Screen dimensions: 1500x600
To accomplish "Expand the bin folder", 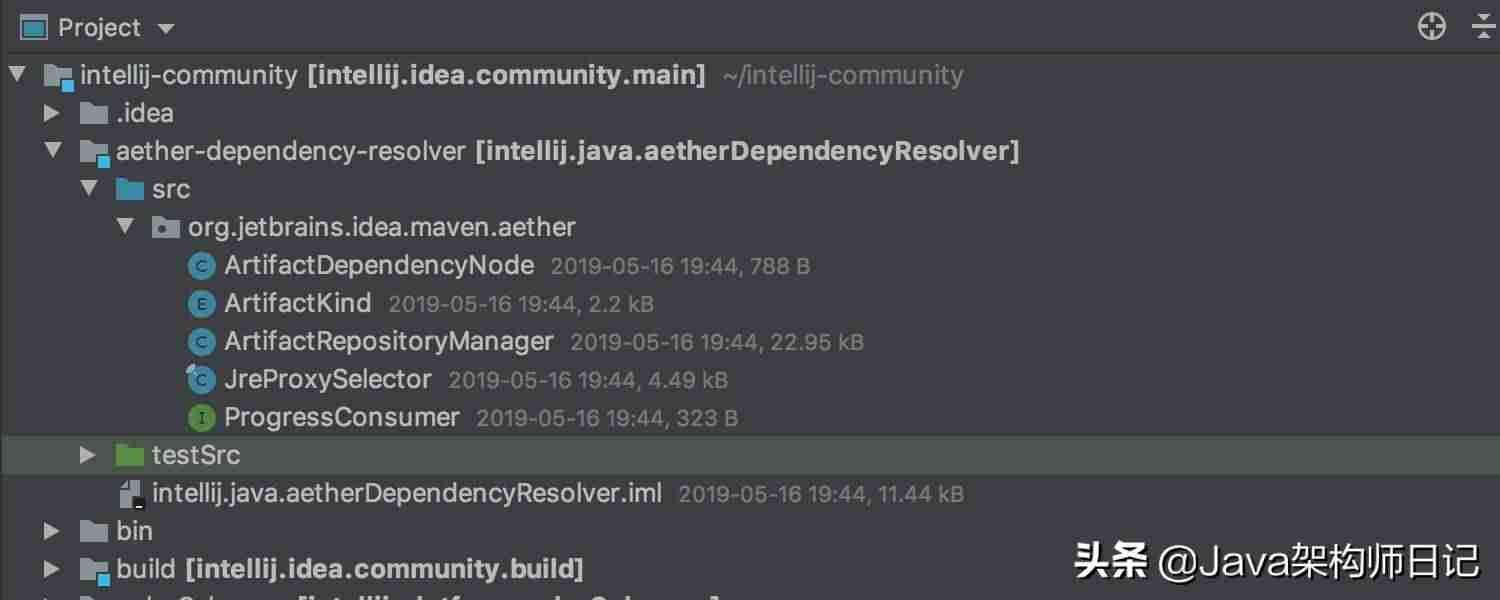I will 52,531.
